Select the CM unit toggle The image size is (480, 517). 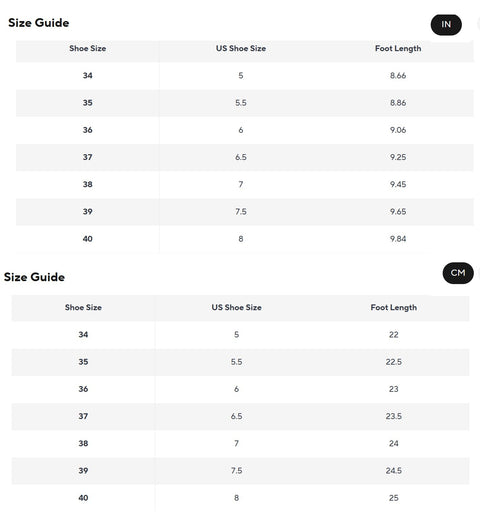tap(458, 273)
